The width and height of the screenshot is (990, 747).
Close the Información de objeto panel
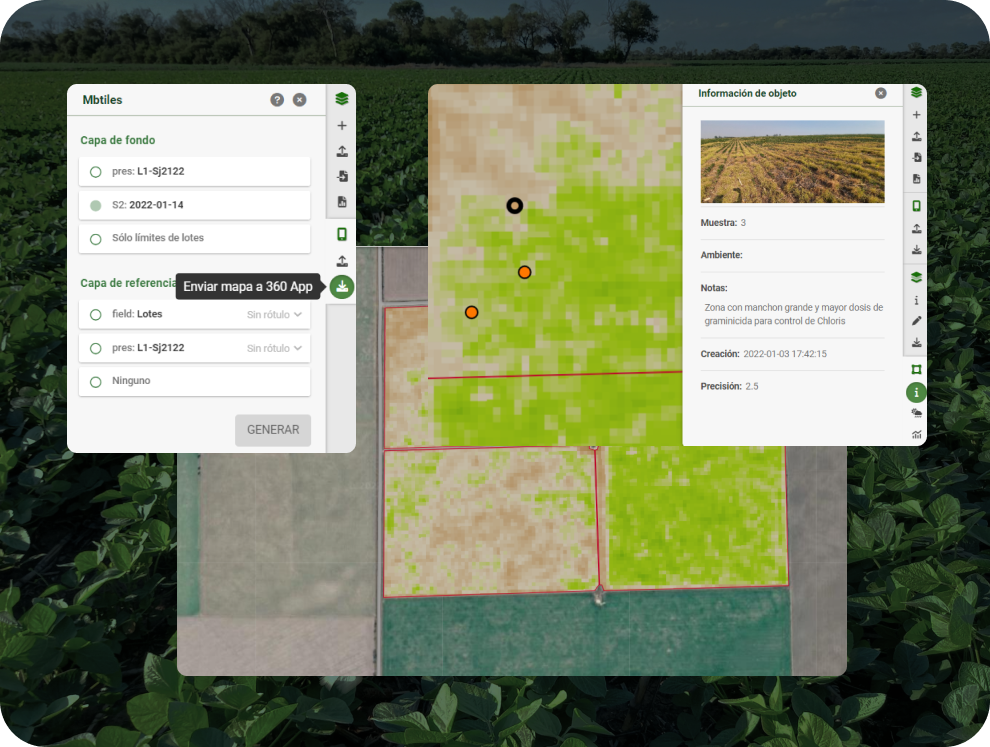tap(881, 93)
